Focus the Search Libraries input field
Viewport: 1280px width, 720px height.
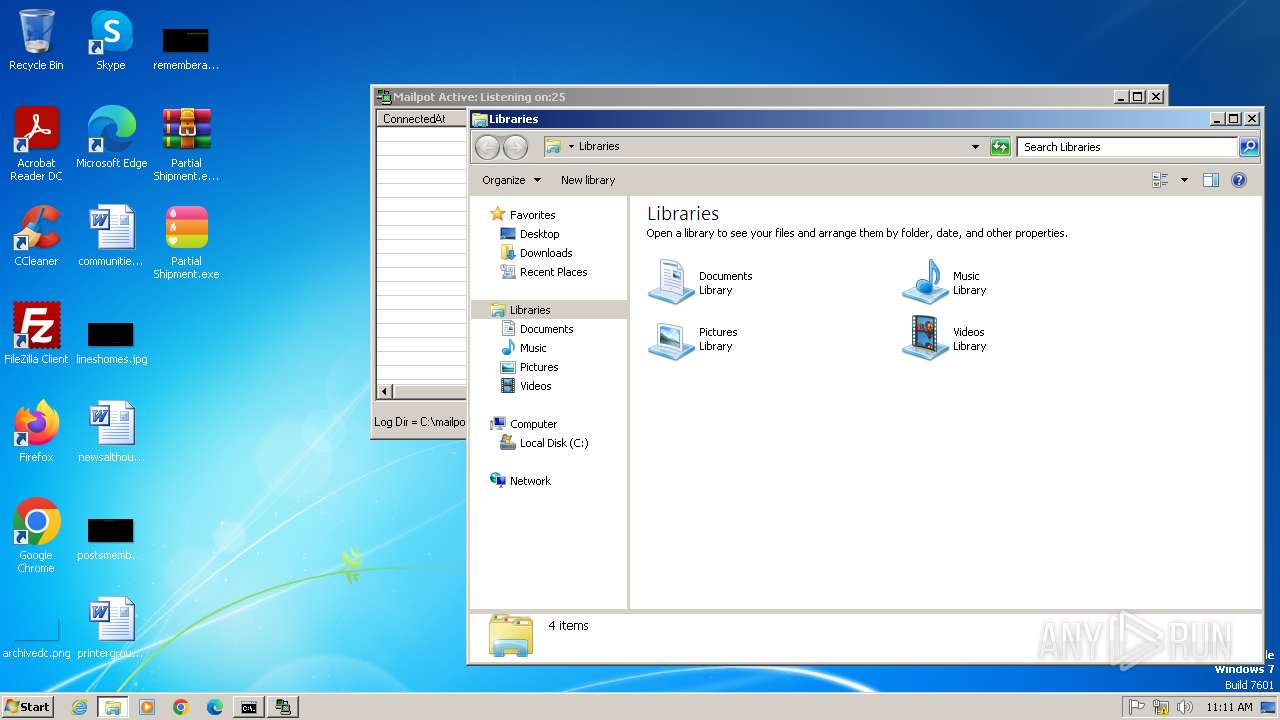[1128, 147]
